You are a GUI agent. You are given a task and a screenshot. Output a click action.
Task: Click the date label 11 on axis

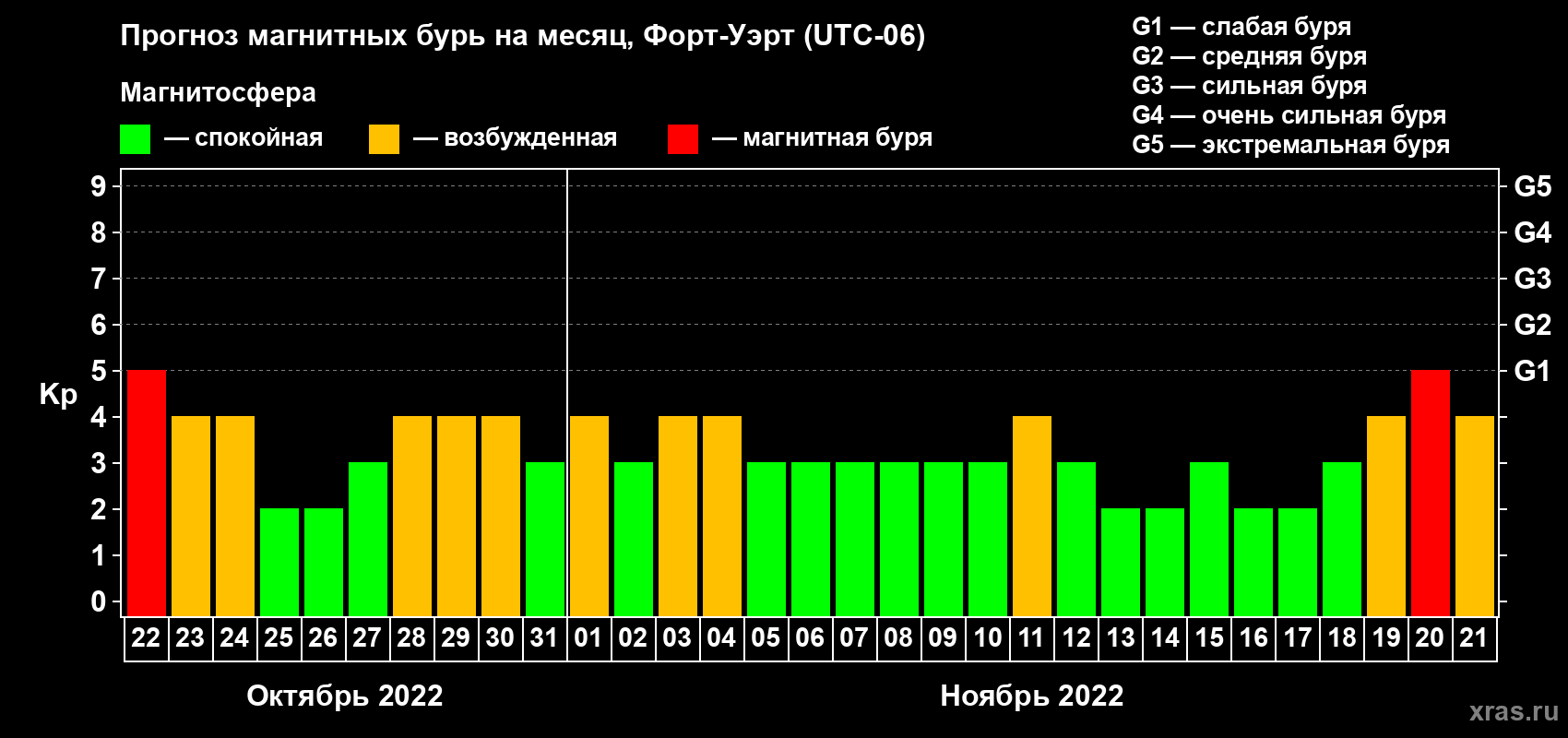1031,638
